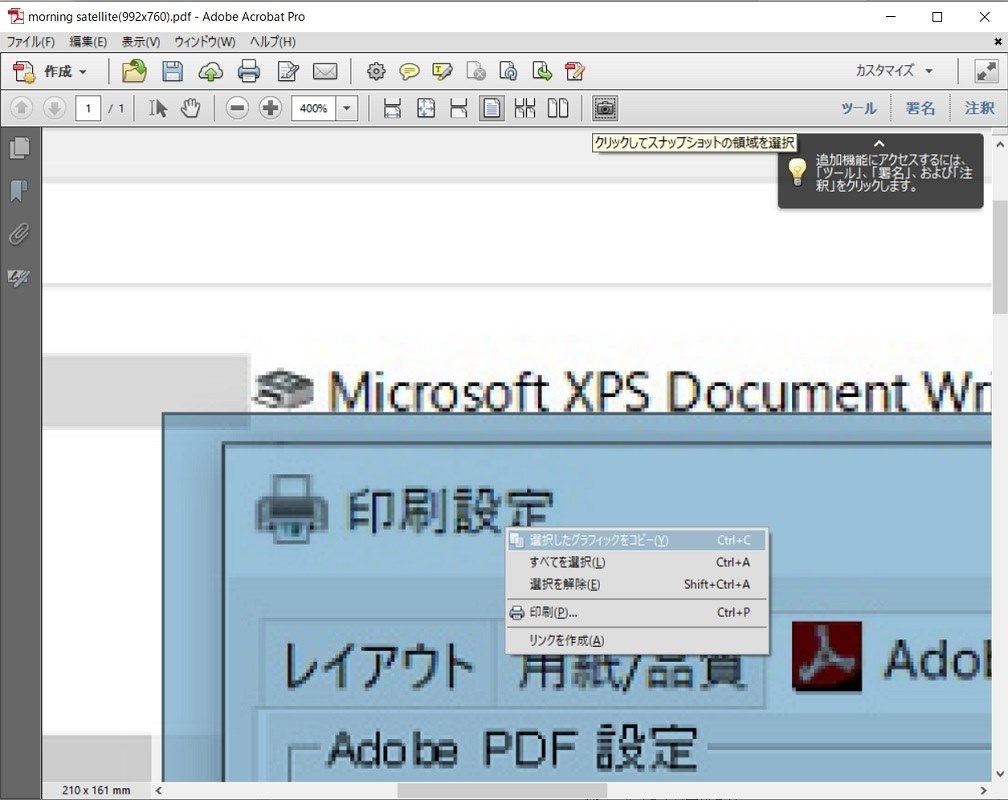Image resolution: width=1008 pixels, height=800 pixels.
Task: Open the ファイル(F) menu
Action: point(30,42)
